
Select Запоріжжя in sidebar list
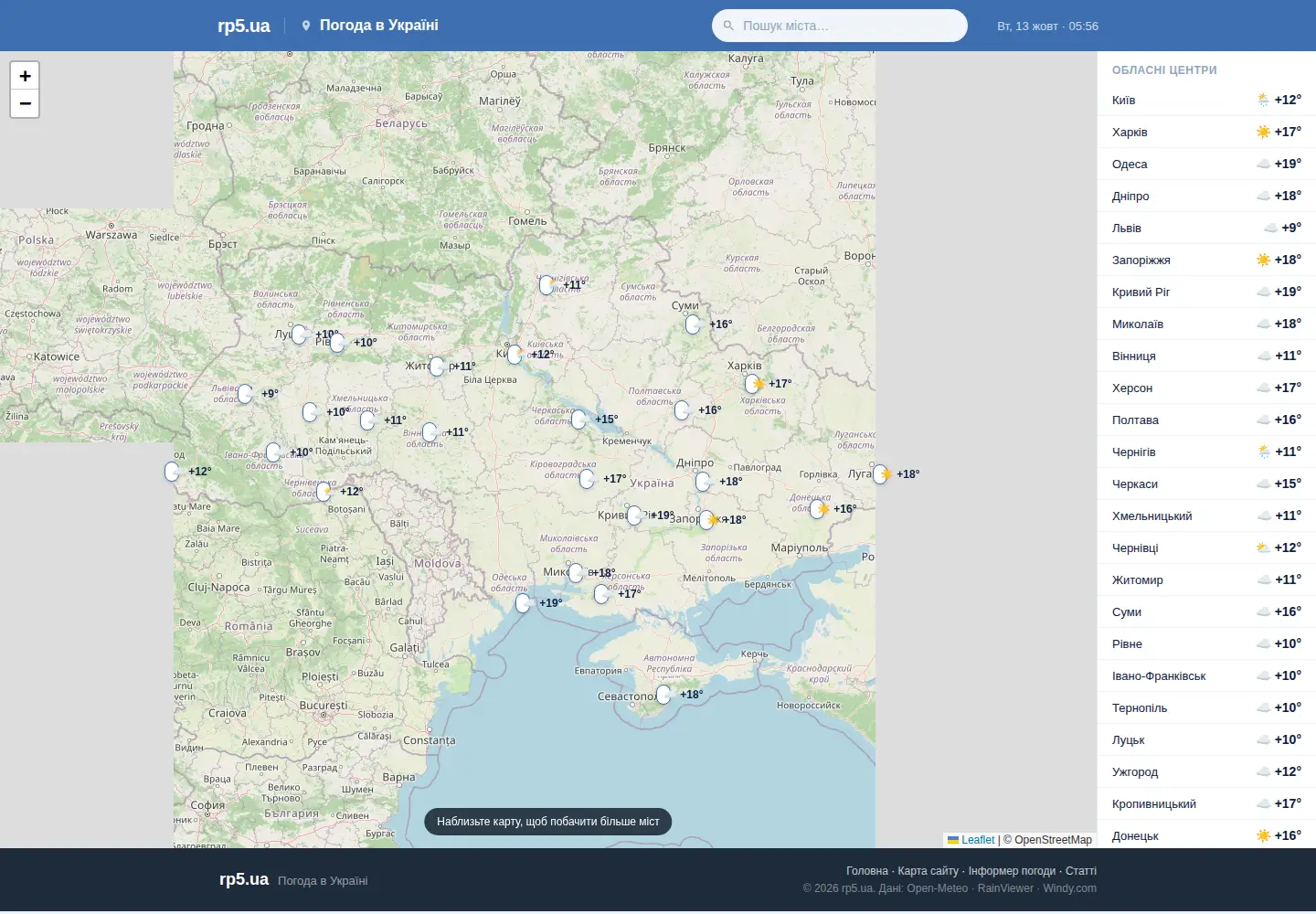pos(1206,260)
